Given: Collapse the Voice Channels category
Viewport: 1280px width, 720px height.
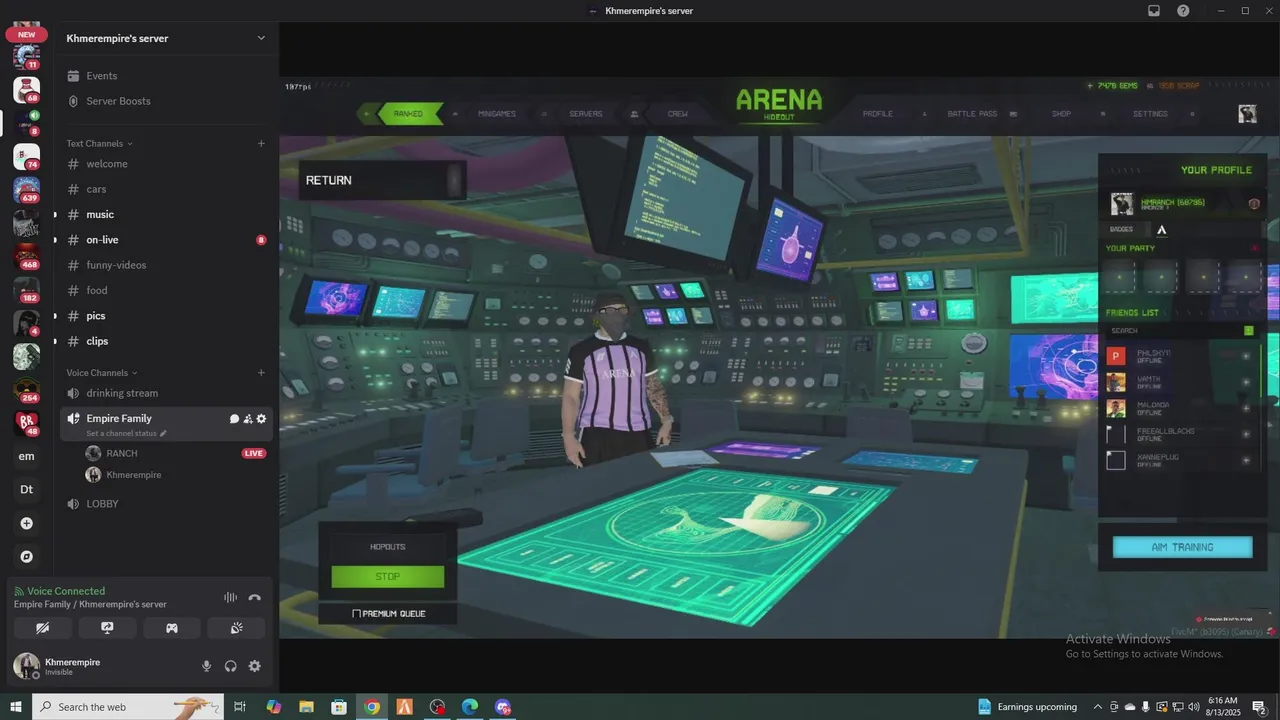Looking at the screenshot, I should pos(102,373).
